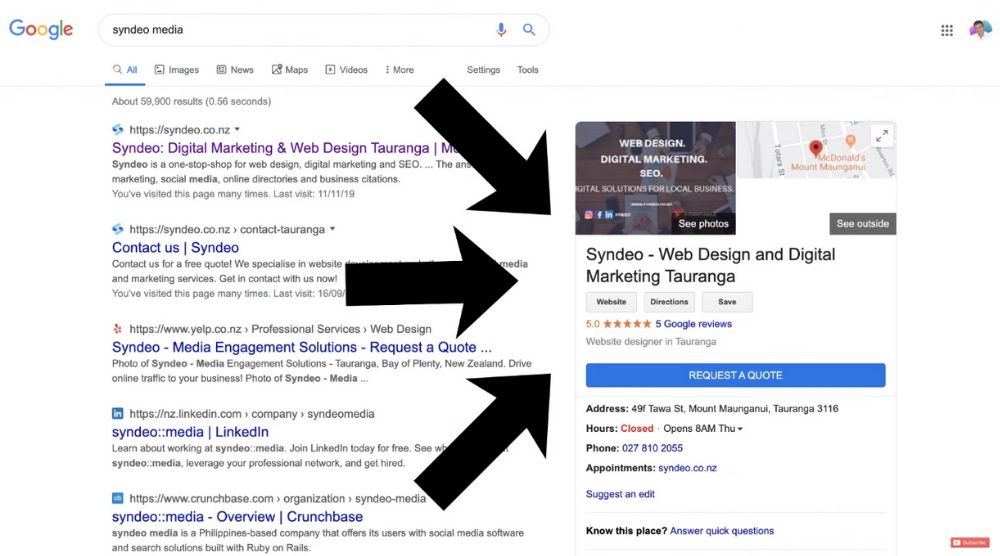Click Suggest an edit link
This screenshot has height=556, width=1000.
(x=620, y=494)
